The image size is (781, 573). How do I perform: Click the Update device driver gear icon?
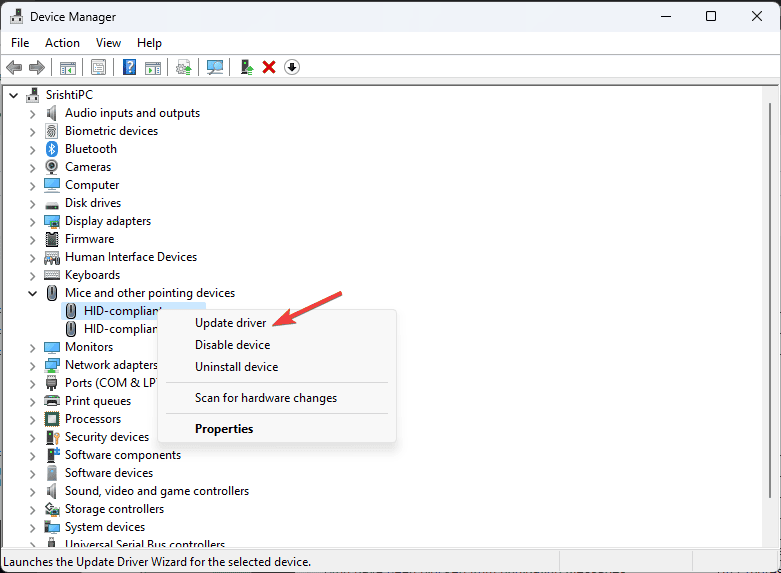point(184,67)
